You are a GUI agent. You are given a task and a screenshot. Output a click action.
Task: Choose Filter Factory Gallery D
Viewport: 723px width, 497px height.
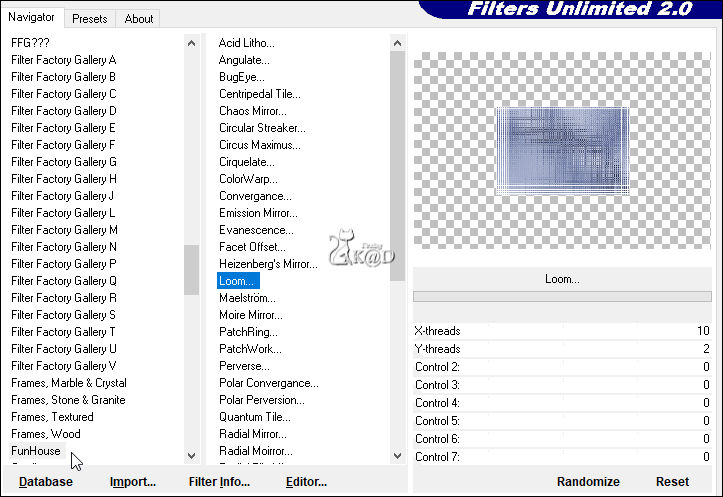[64, 111]
